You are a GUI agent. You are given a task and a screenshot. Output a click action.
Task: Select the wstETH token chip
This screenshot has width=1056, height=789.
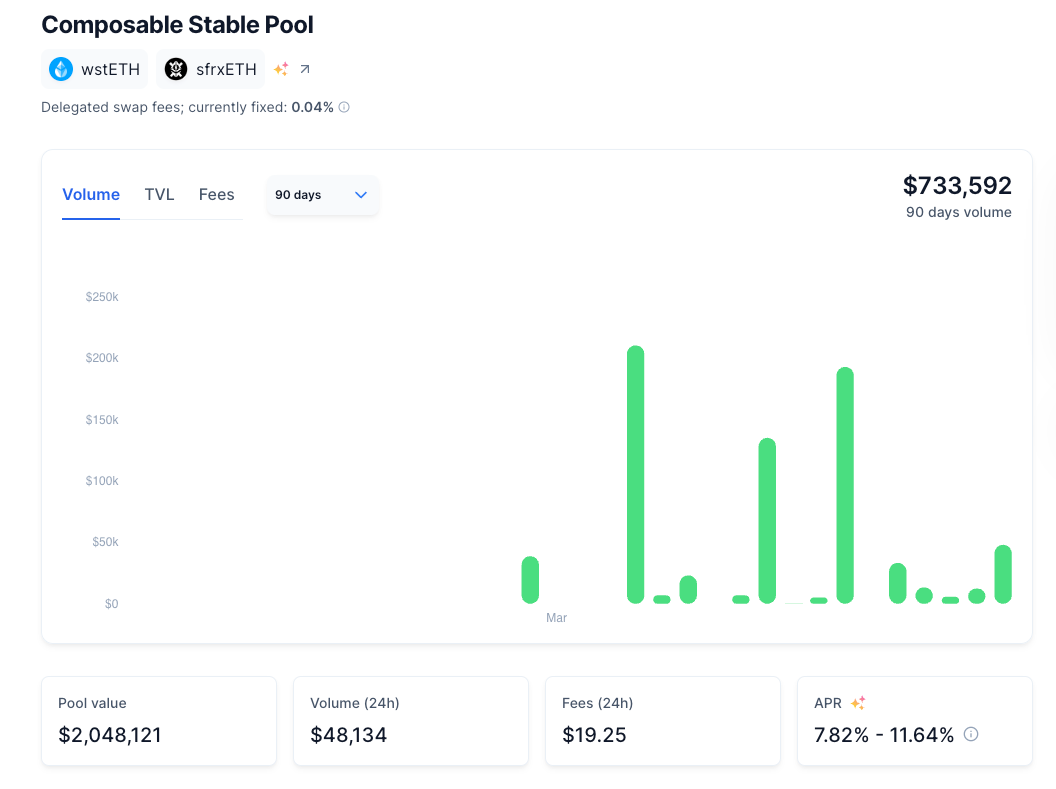point(94,69)
